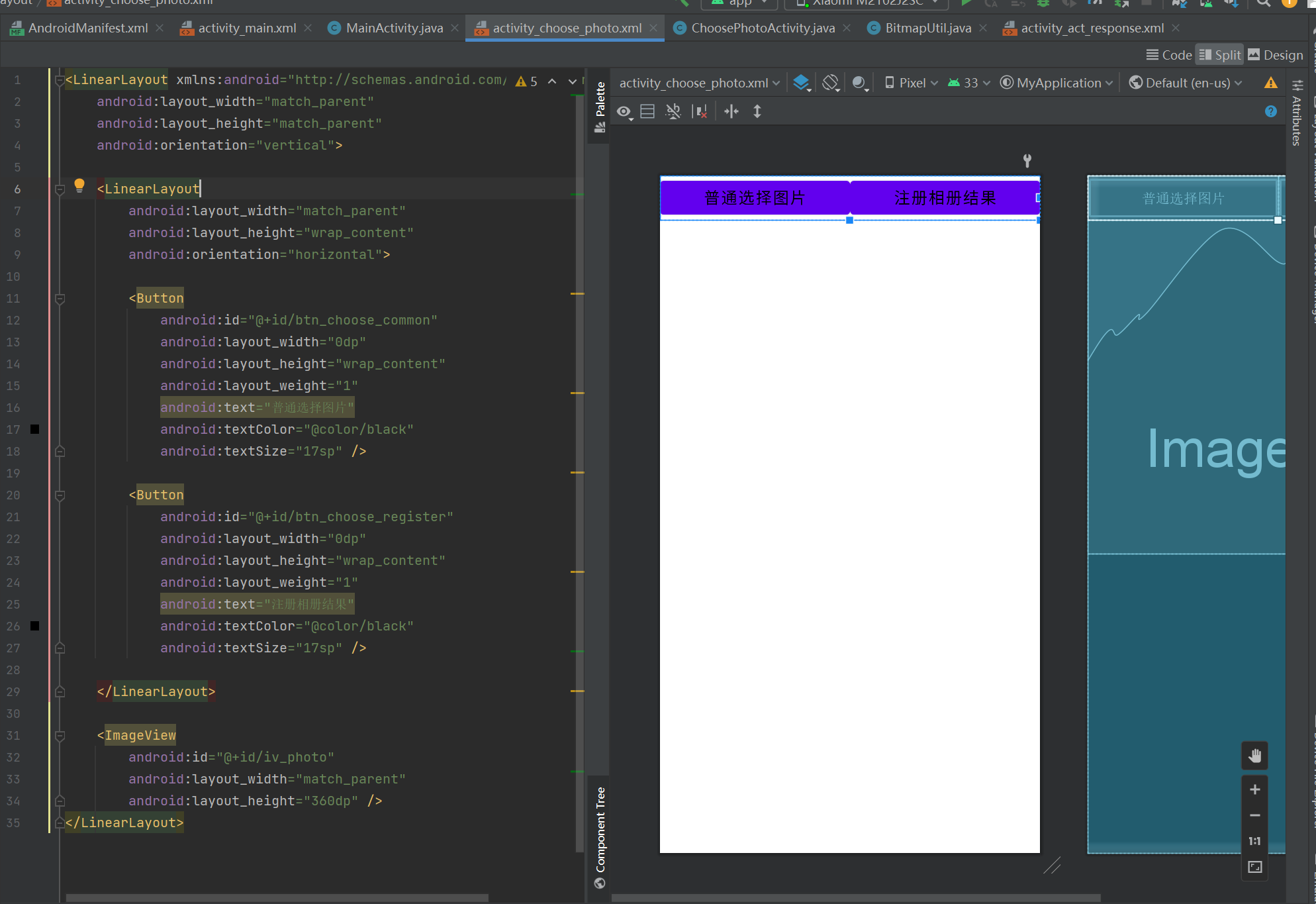Switch to Design view mode
The height and width of the screenshot is (904, 1316).
coord(1276,55)
